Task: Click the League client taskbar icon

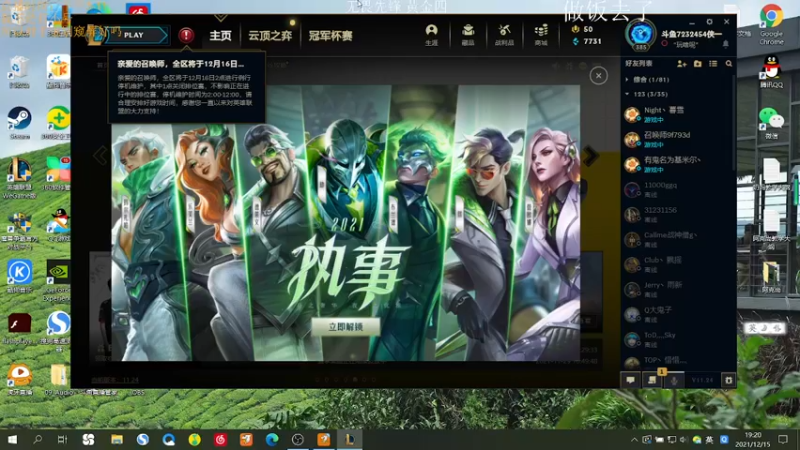Action: pyautogui.click(x=349, y=439)
